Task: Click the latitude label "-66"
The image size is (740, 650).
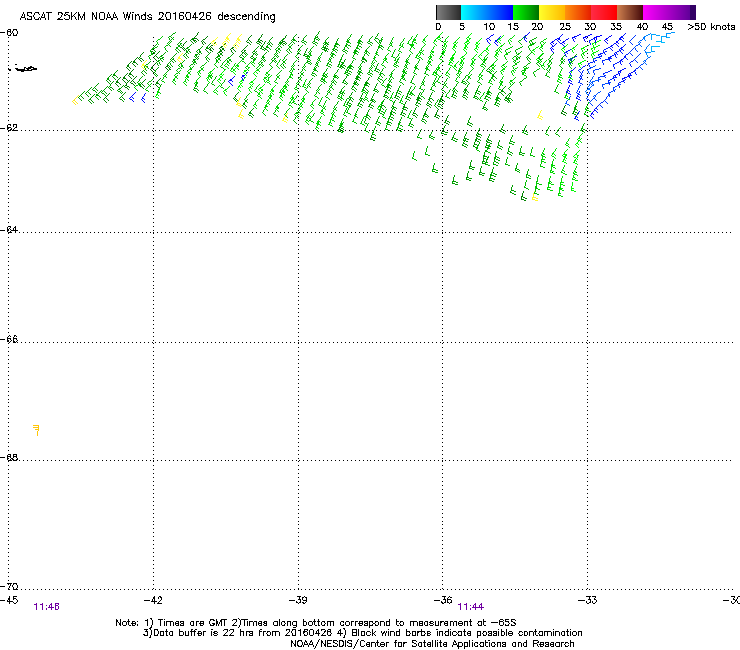Action: 9,340
